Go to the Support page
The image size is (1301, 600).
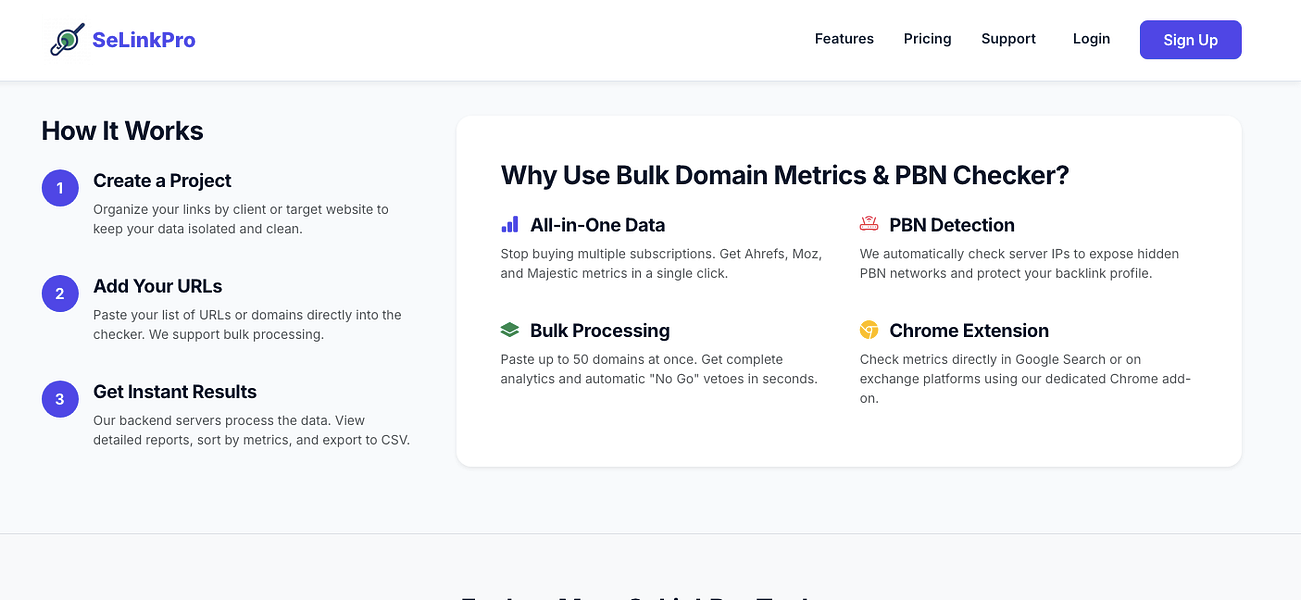coord(1008,39)
